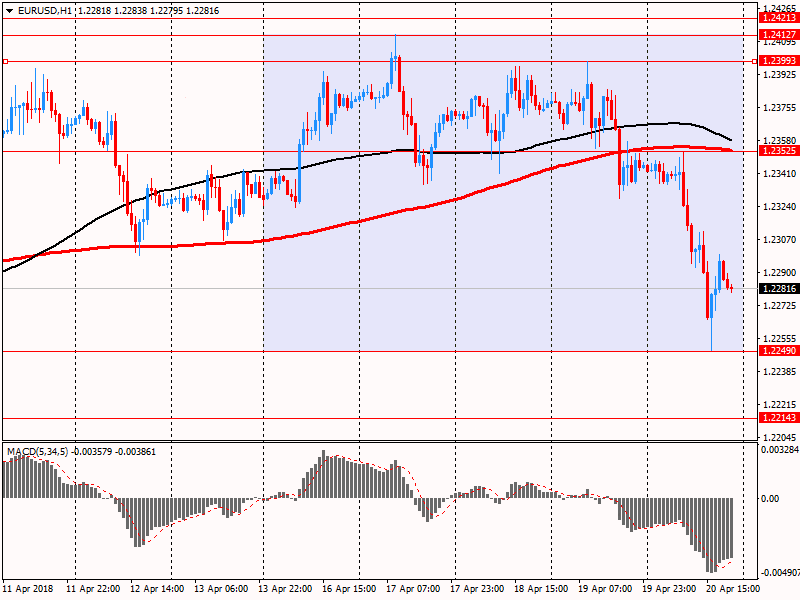Screen dimensions: 800x600
Task: Open the chart menu triangle beside EURUSD,H1
Action: 9,10
